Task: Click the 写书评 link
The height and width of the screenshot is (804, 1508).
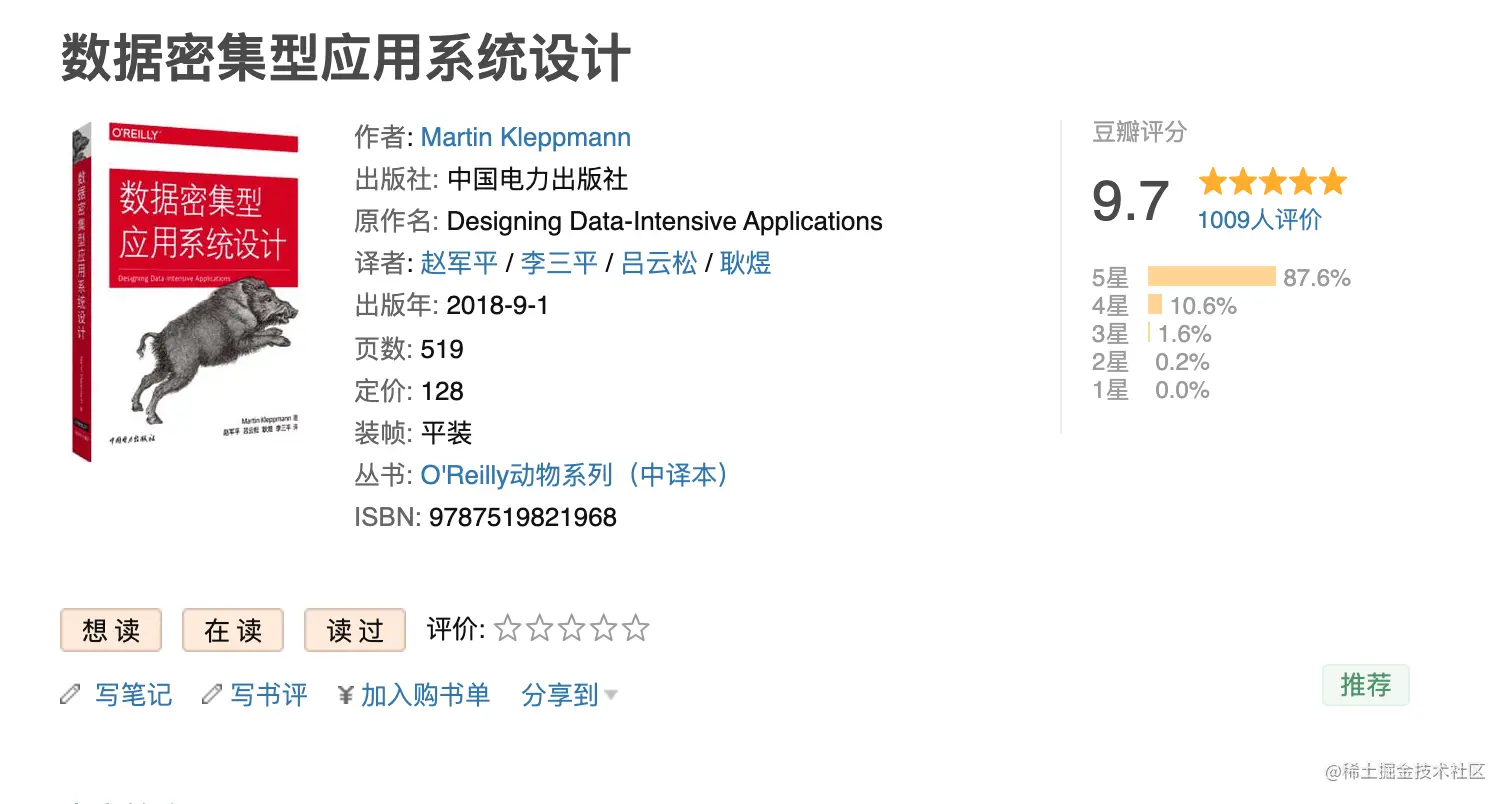Action: tap(269, 695)
